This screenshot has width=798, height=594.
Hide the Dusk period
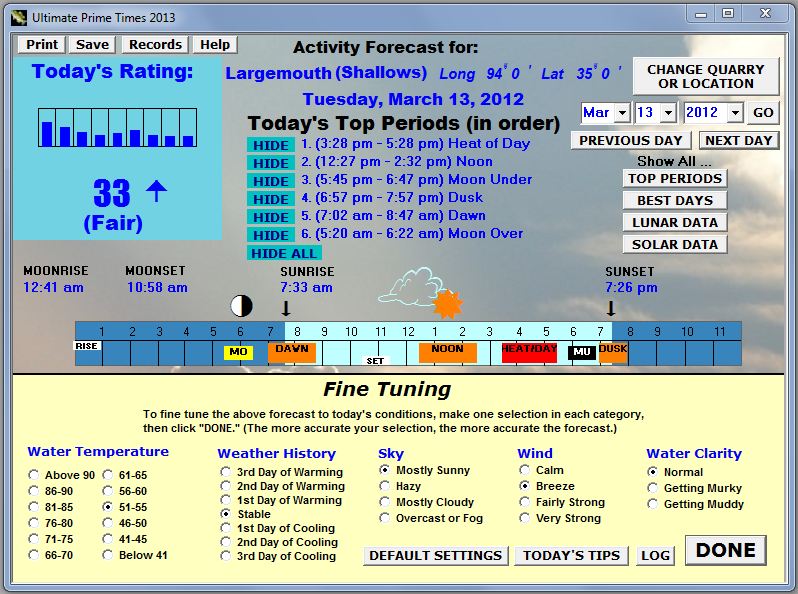pos(271,199)
